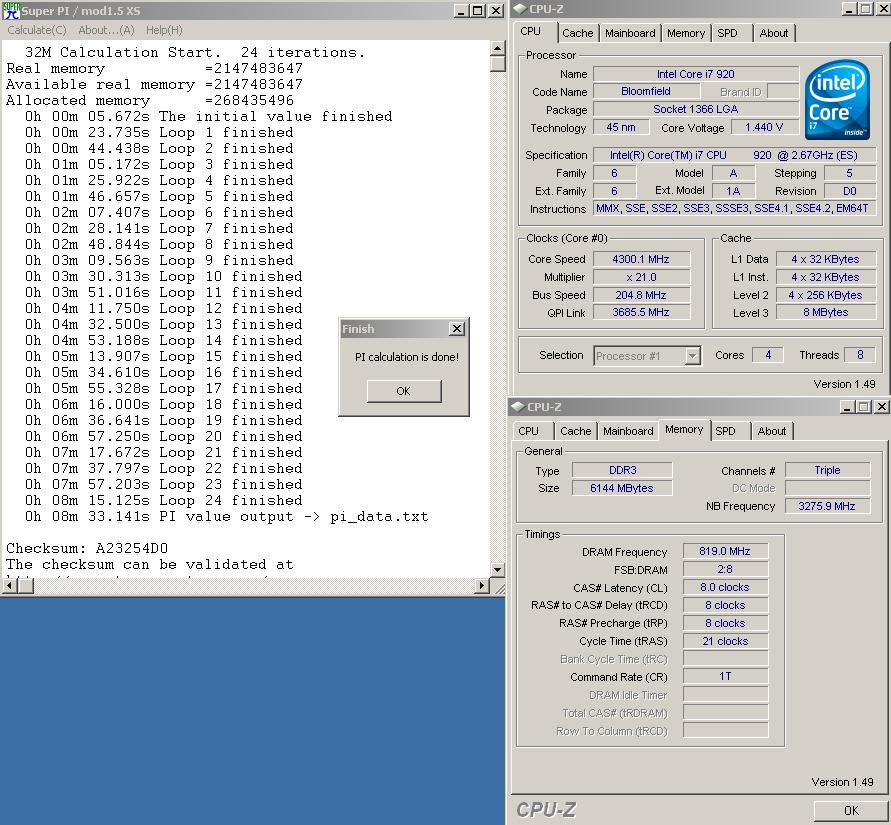Click the 'PI value output -> pi_data.txt' line

pos(227,516)
